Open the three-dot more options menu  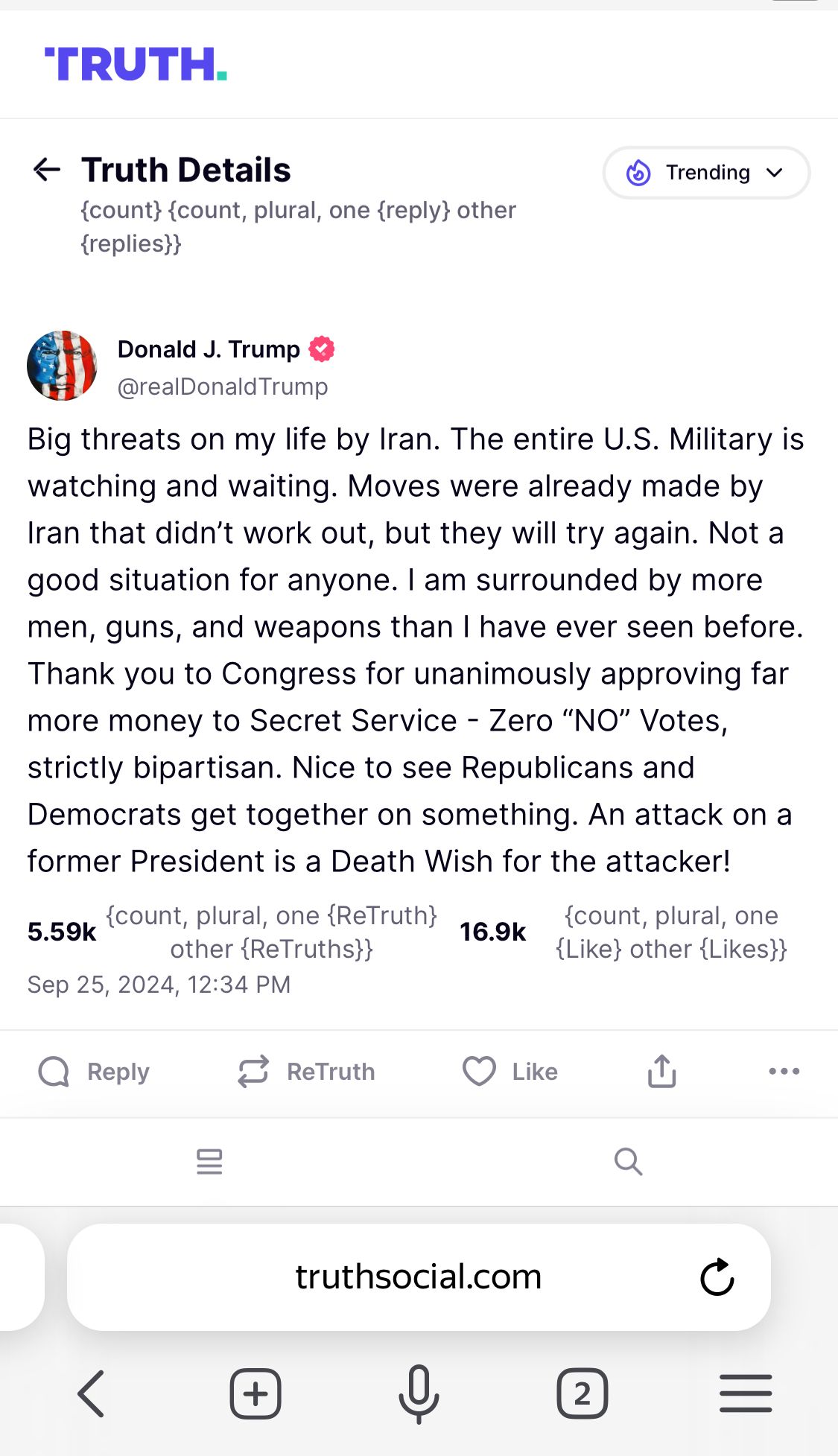[x=784, y=1072]
